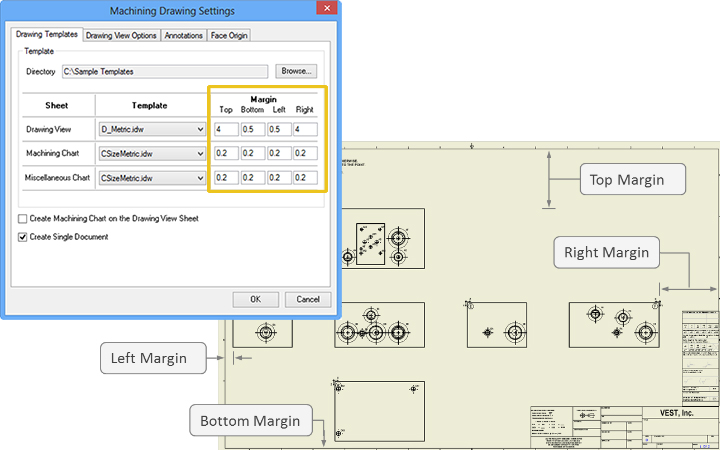
Task: Enable Create Machining Chart on Drawing View Sheet
Action: (23, 218)
